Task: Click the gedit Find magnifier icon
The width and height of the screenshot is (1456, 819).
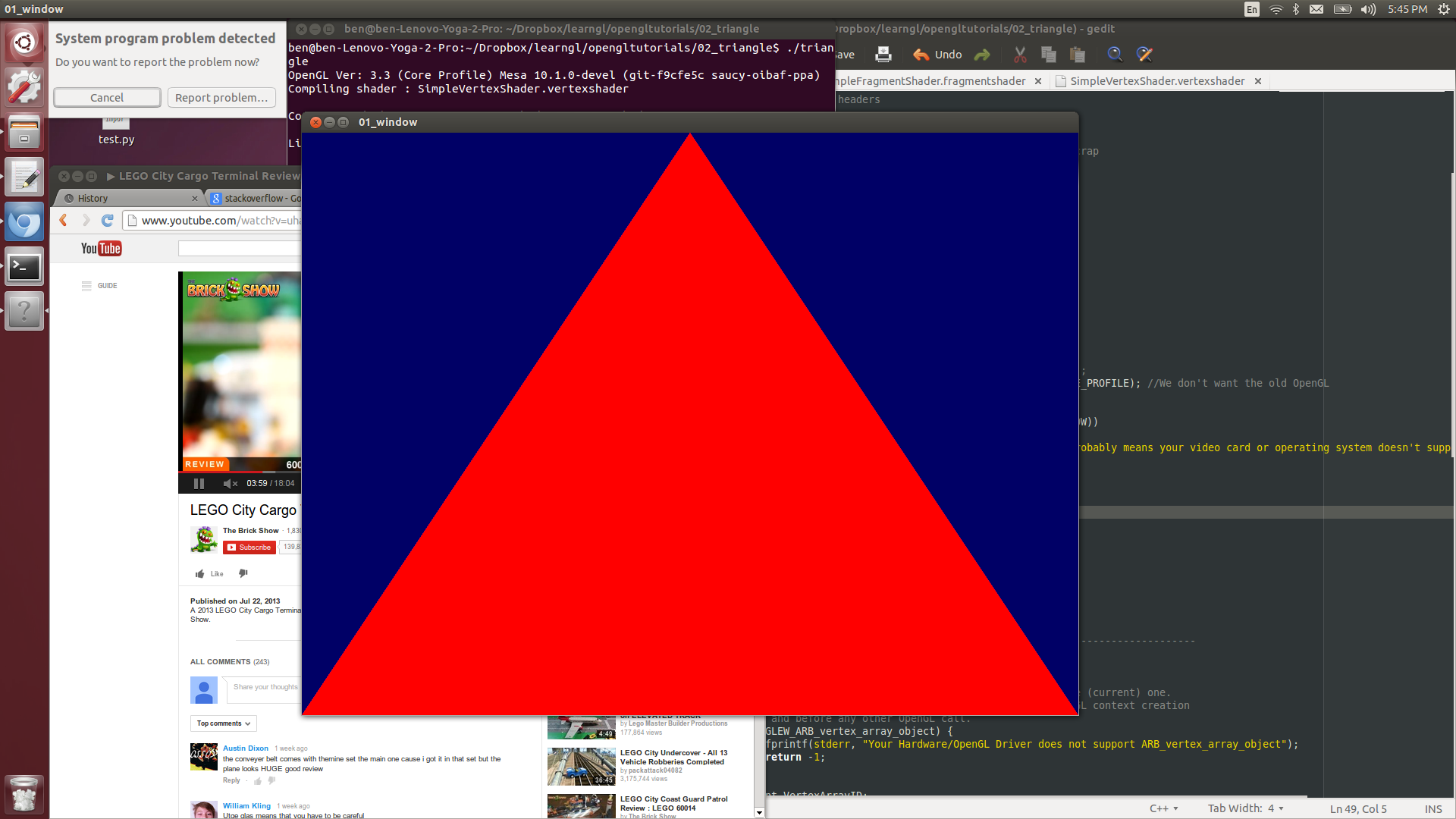Action: click(x=1115, y=55)
